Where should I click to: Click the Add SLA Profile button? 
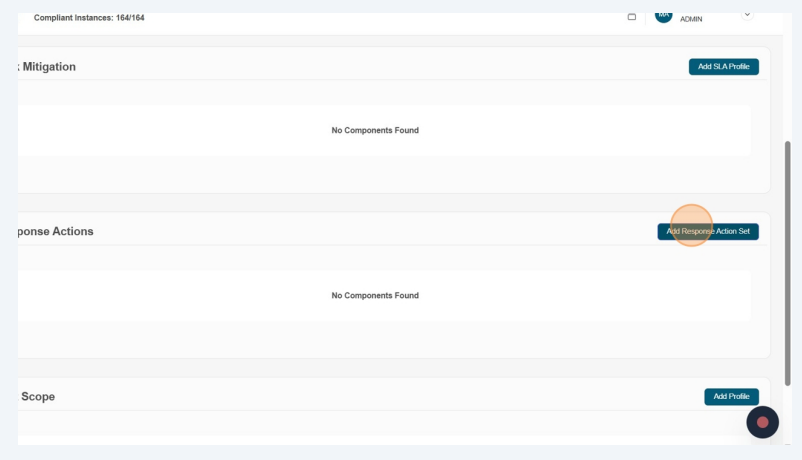[723, 67]
